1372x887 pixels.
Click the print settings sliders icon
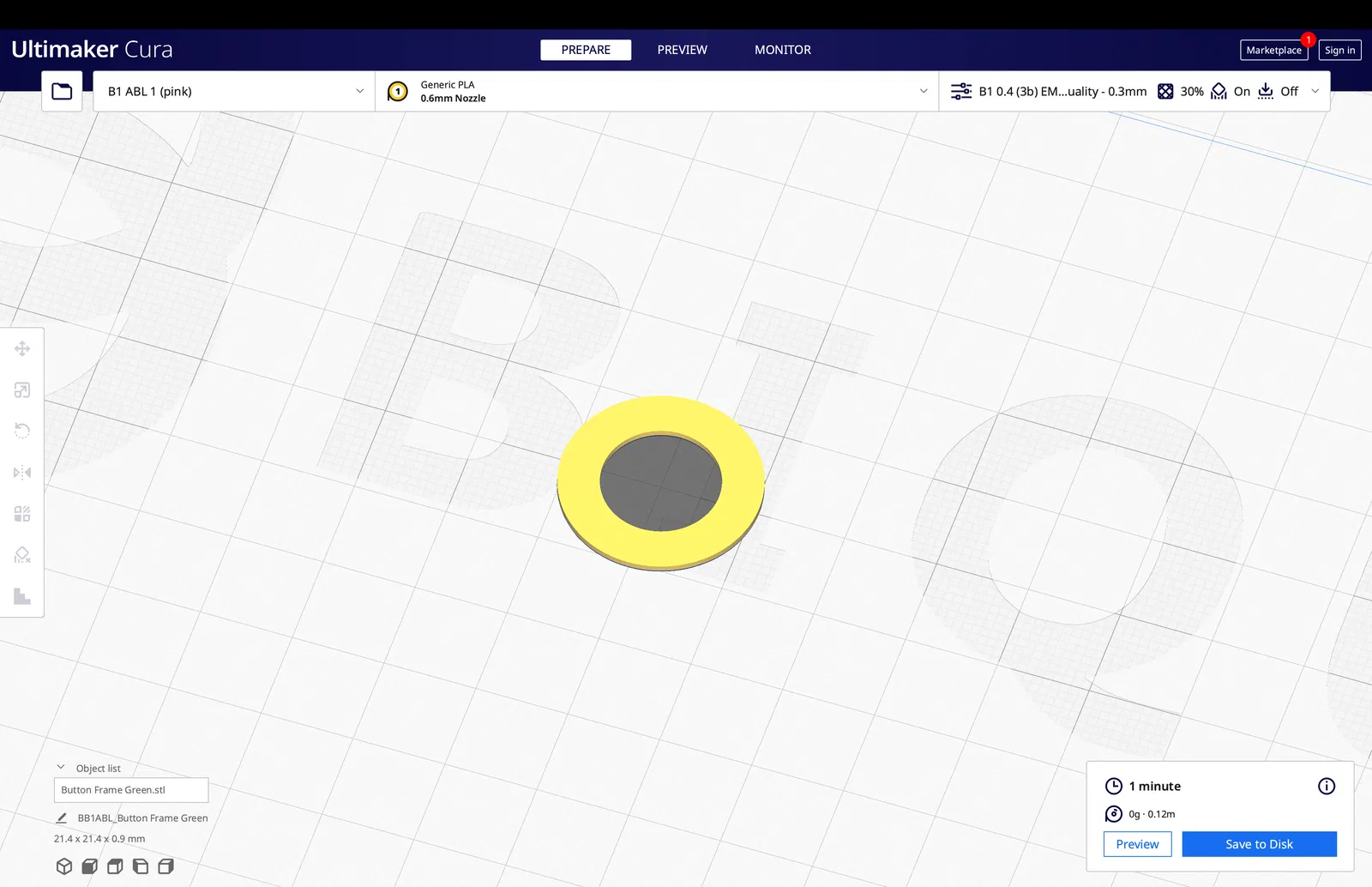tap(961, 91)
